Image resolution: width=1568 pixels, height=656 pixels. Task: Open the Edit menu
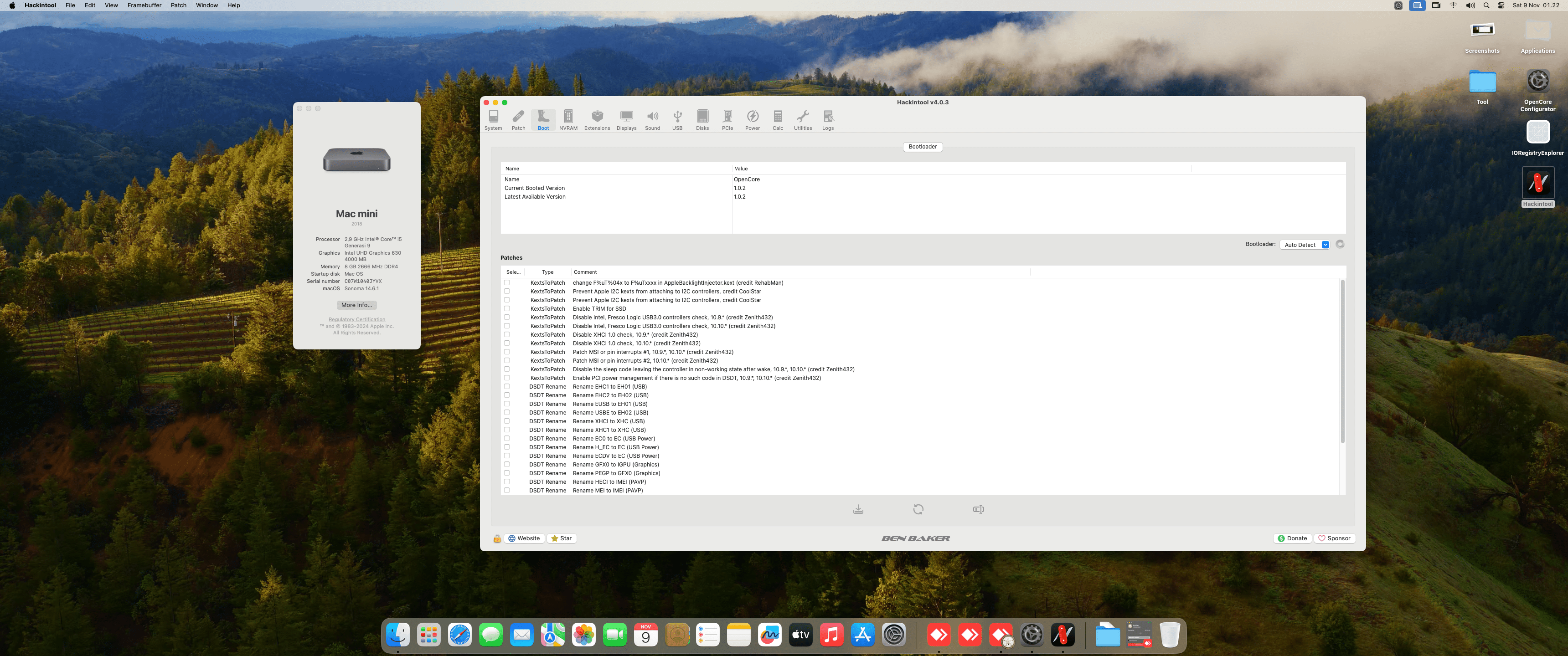(90, 5)
